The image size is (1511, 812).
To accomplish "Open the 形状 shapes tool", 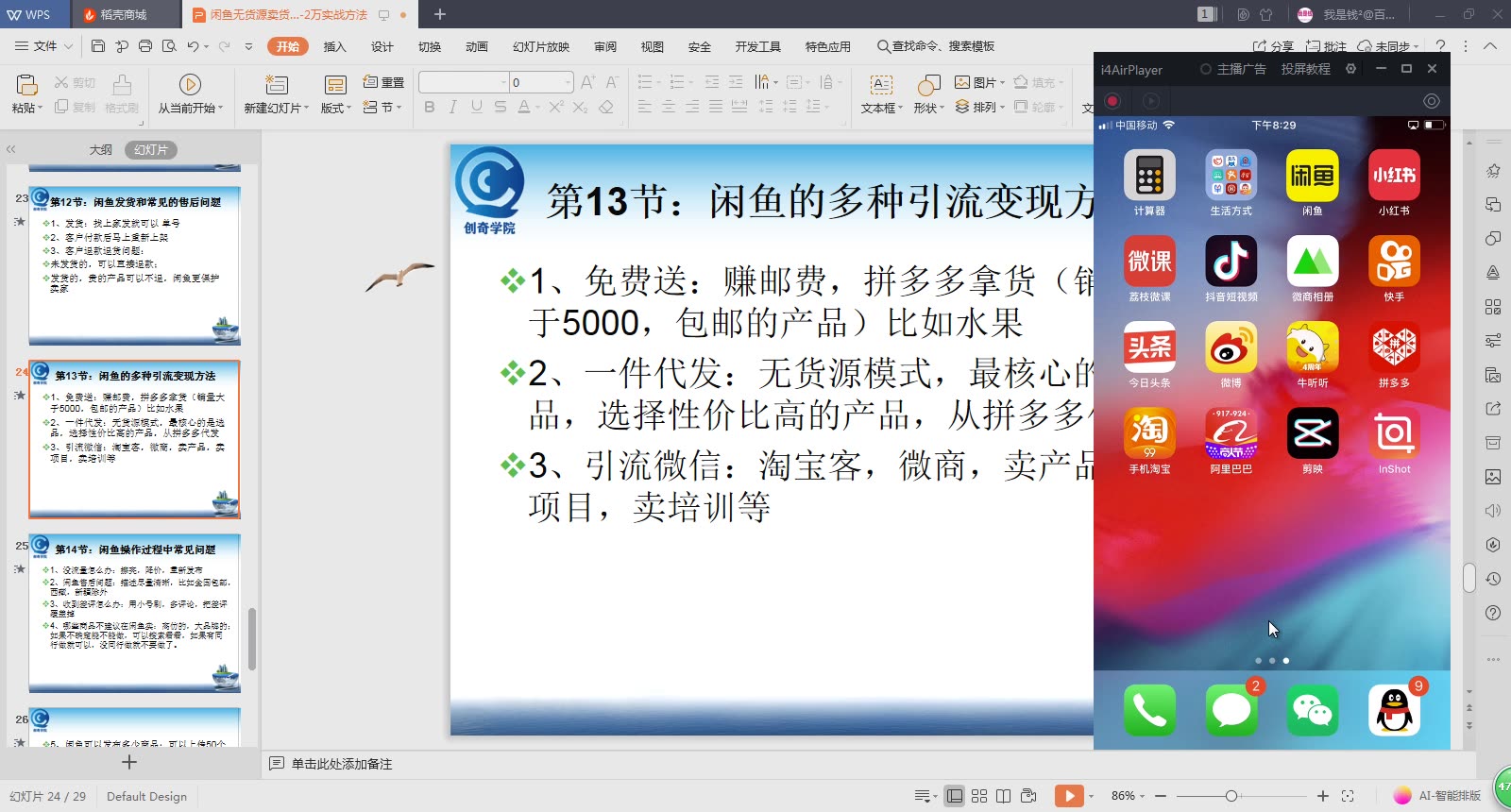I will pos(928,94).
